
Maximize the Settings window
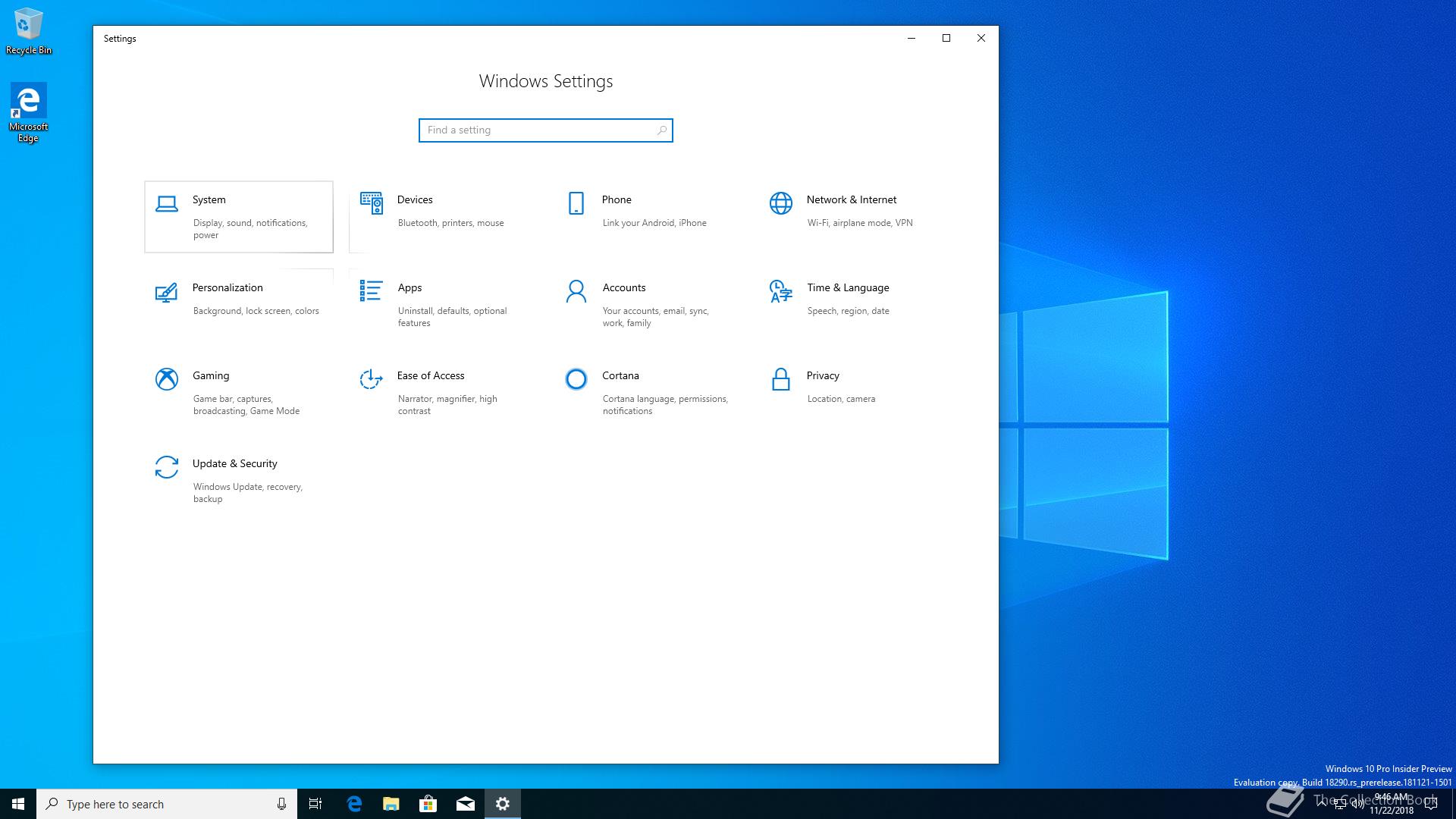946,38
